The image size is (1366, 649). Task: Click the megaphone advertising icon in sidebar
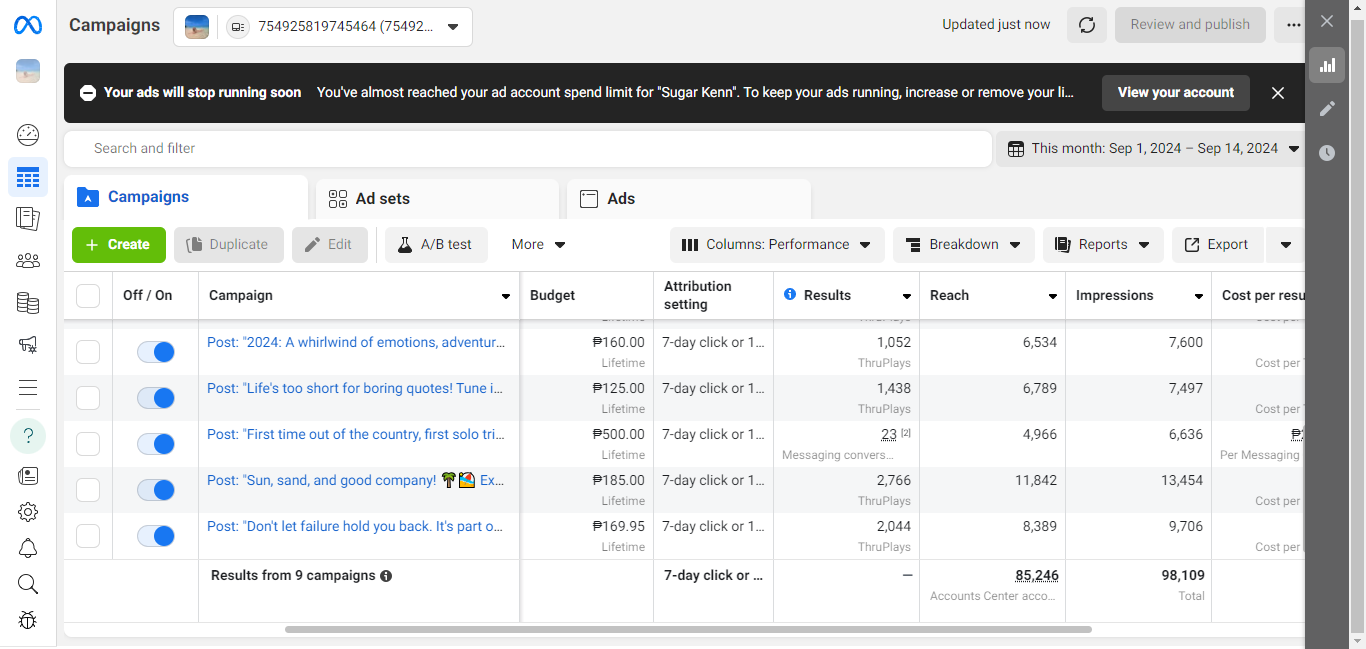pyautogui.click(x=28, y=345)
